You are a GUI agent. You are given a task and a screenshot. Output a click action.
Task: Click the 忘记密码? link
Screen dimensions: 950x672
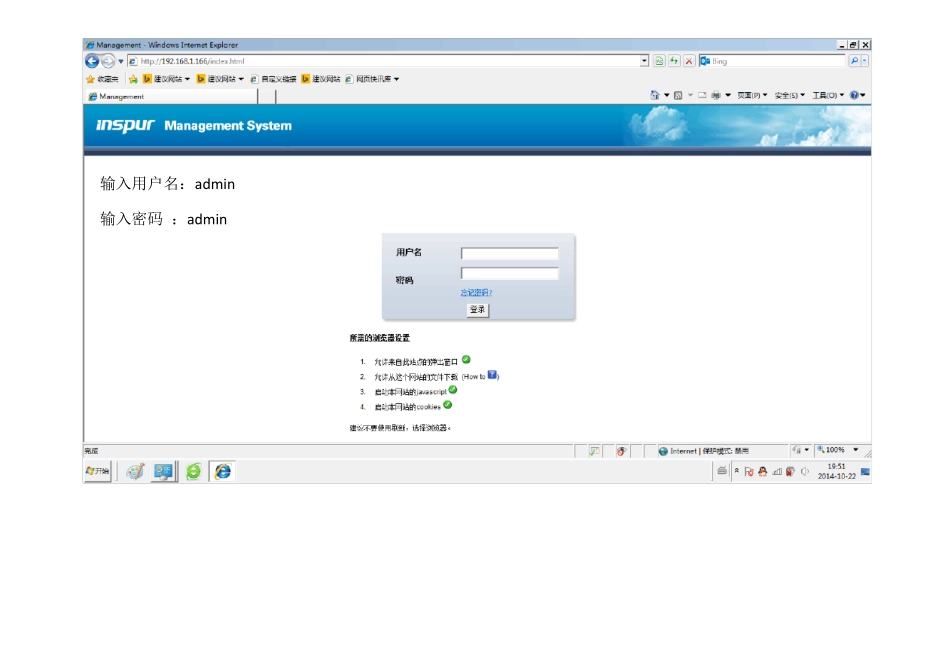(x=476, y=293)
